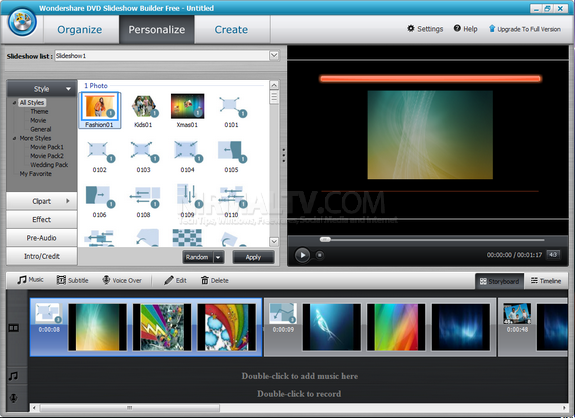Image resolution: width=575 pixels, height=418 pixels.
Task: Open the Effect panel
Action: [x=41, y=219]
